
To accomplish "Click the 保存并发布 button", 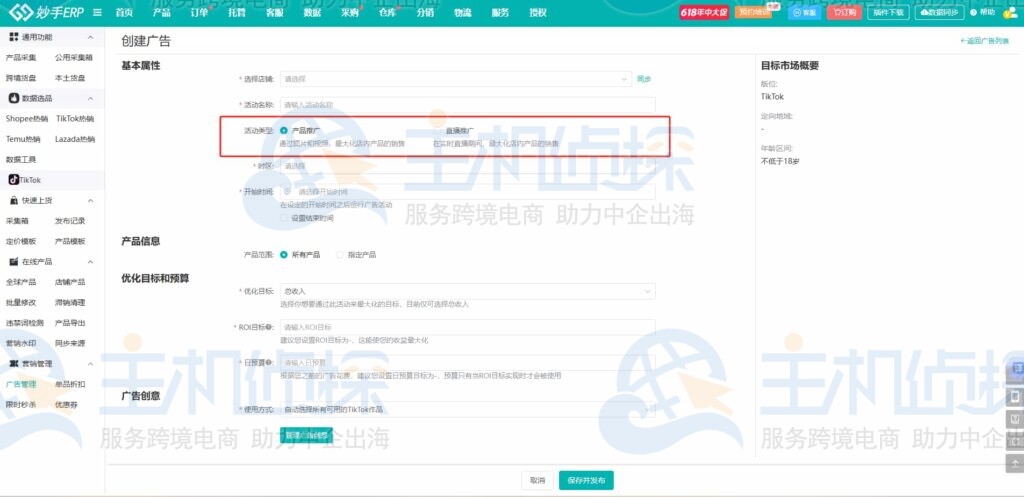I will click(x=586, y=480).
